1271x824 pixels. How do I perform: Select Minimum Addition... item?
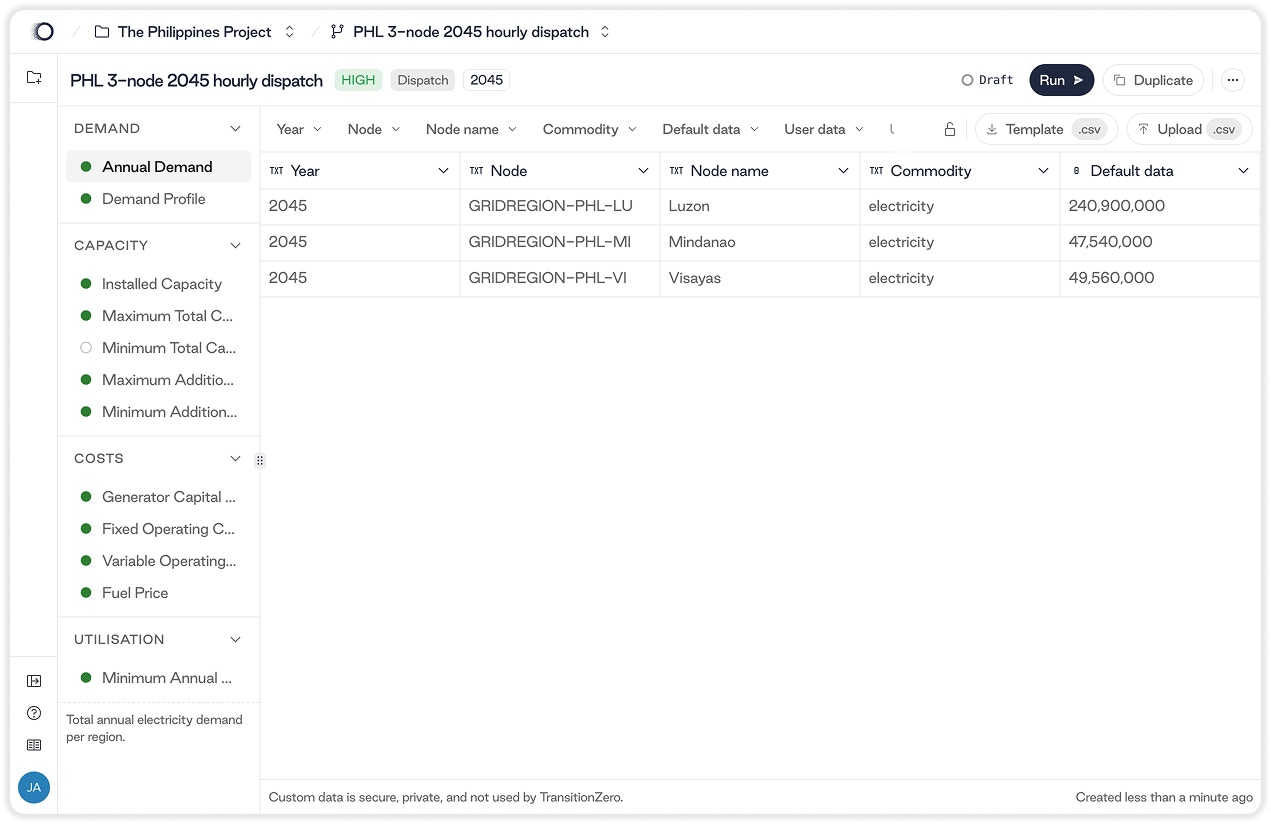pyautogui.click(x=159, y=412)
